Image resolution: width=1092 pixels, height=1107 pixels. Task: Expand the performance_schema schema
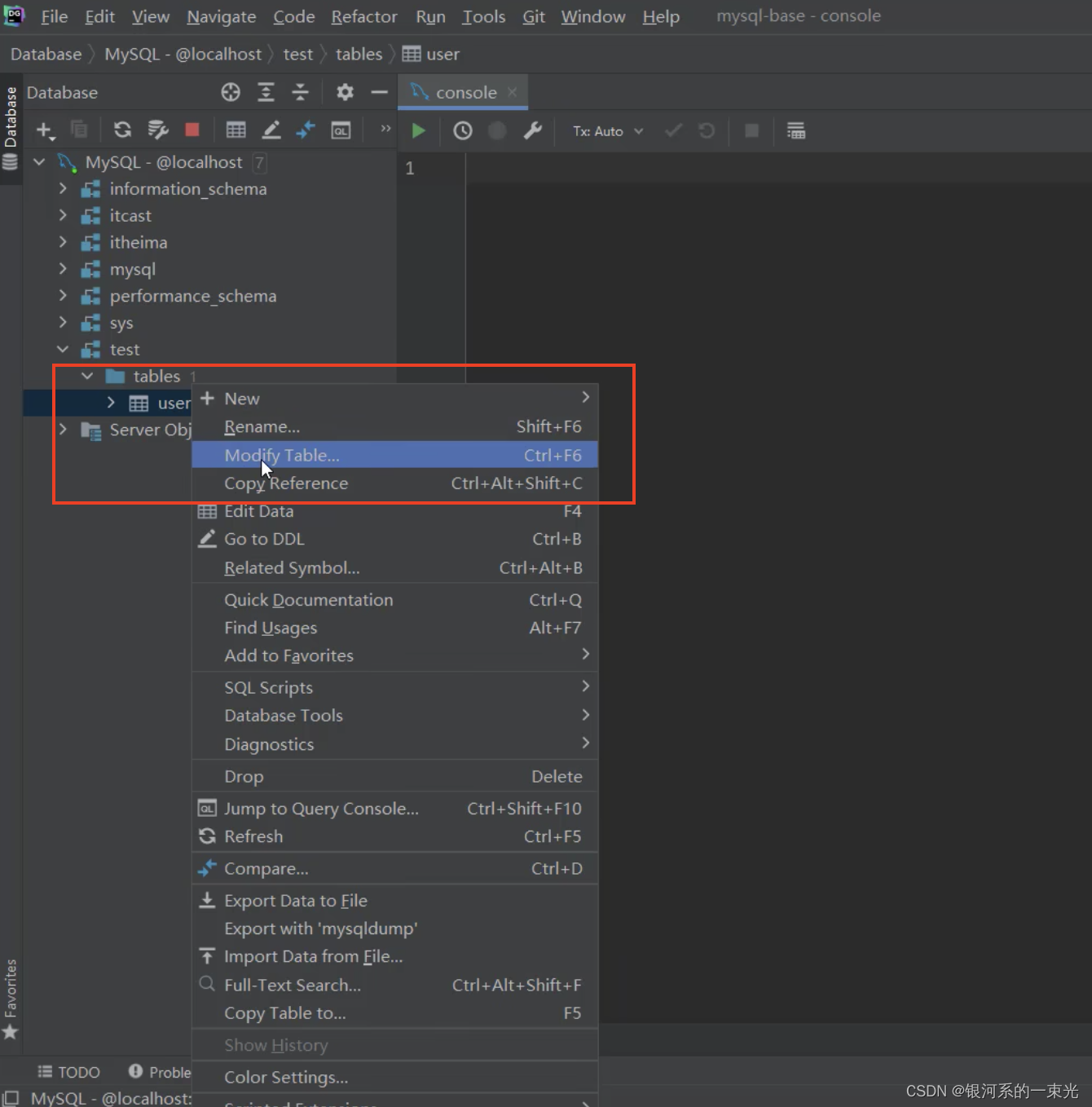tap(63, 296)
